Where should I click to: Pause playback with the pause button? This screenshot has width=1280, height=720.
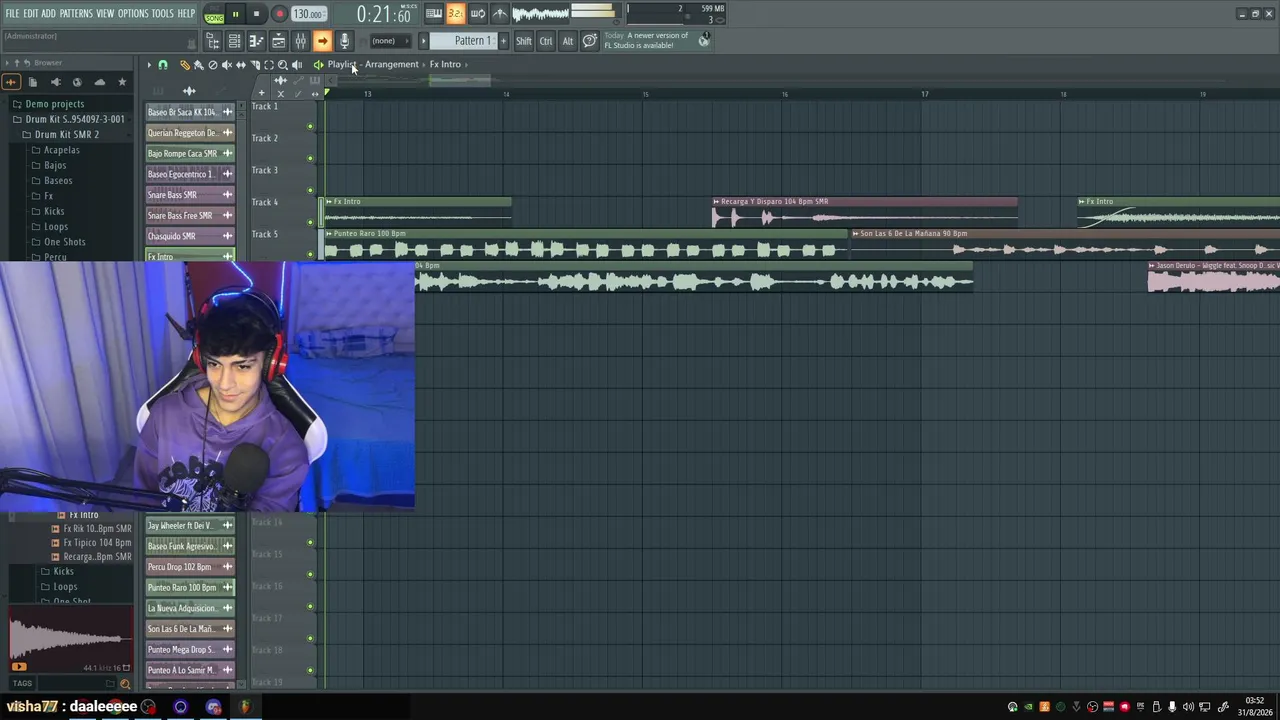pos(235,14)
